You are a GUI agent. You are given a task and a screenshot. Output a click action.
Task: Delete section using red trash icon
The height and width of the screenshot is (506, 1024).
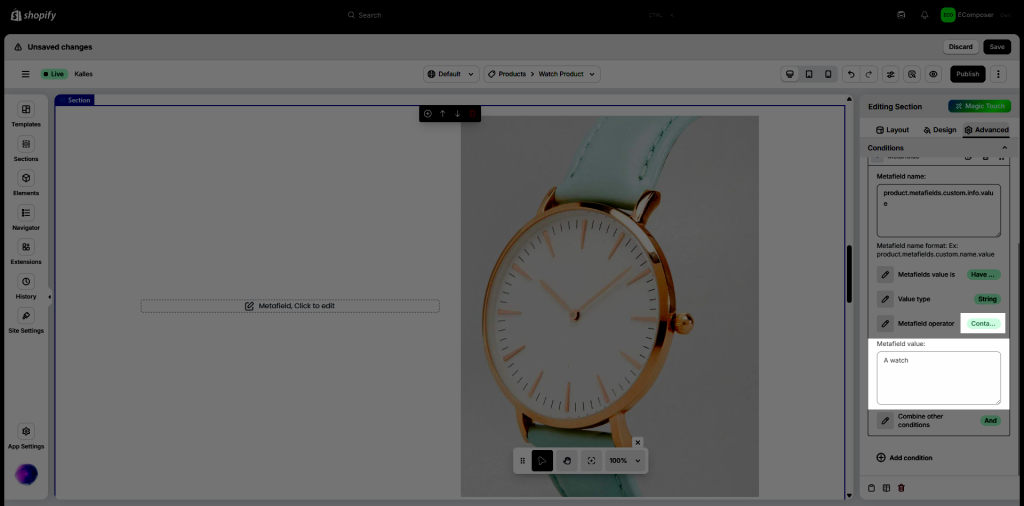(473, 114)
